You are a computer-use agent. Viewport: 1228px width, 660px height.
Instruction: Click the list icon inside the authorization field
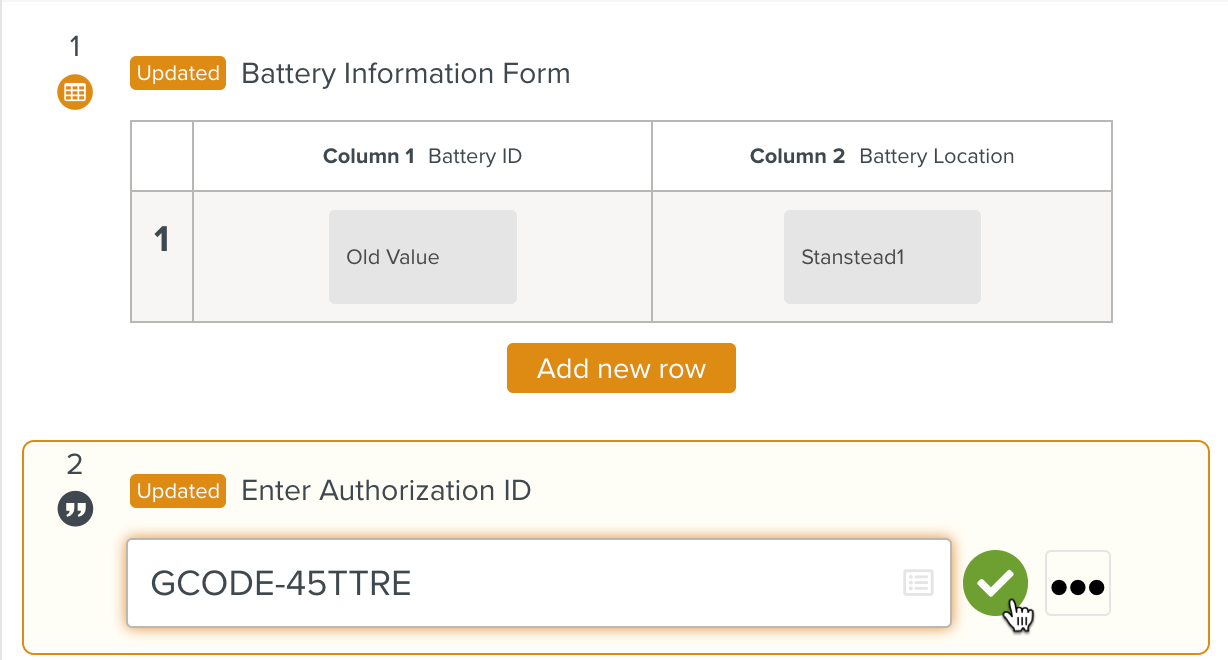click(918, 583)
